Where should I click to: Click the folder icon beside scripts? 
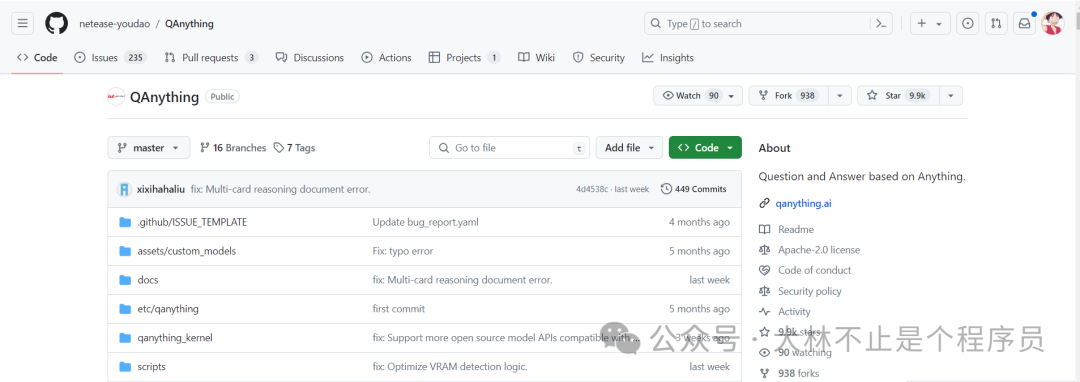point(125,367)
